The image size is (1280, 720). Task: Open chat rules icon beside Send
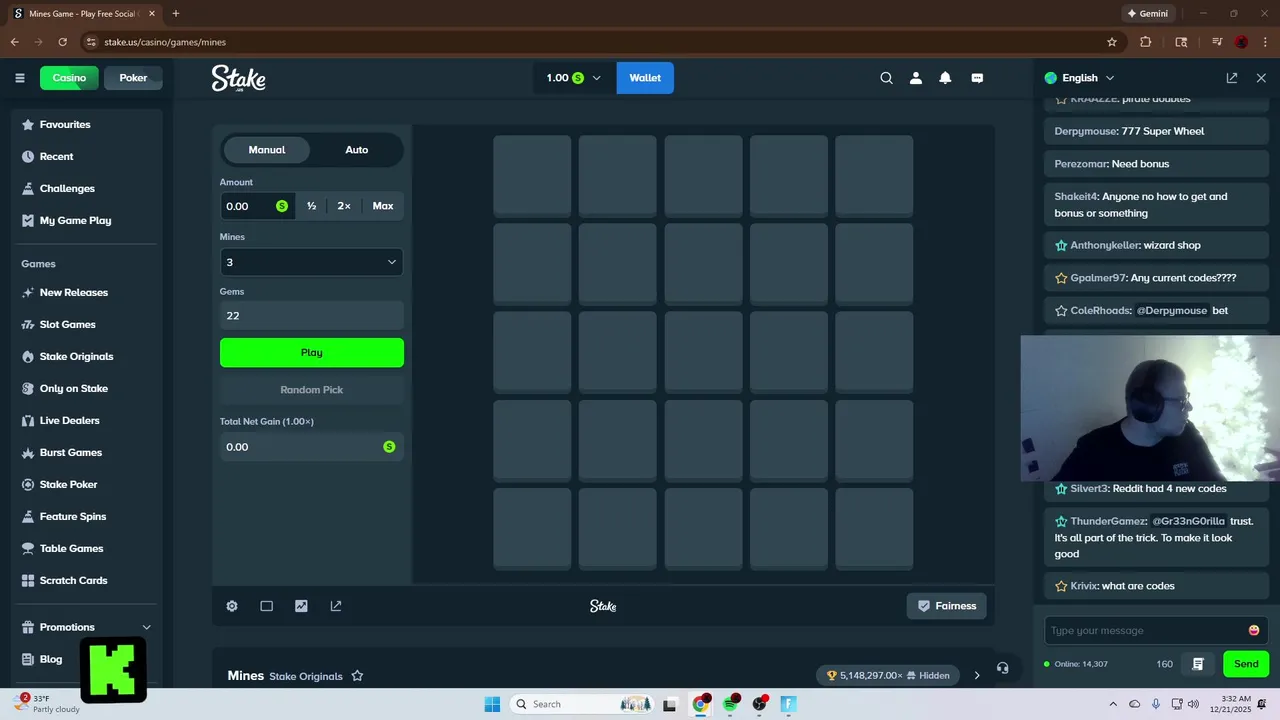[1197, 664]
